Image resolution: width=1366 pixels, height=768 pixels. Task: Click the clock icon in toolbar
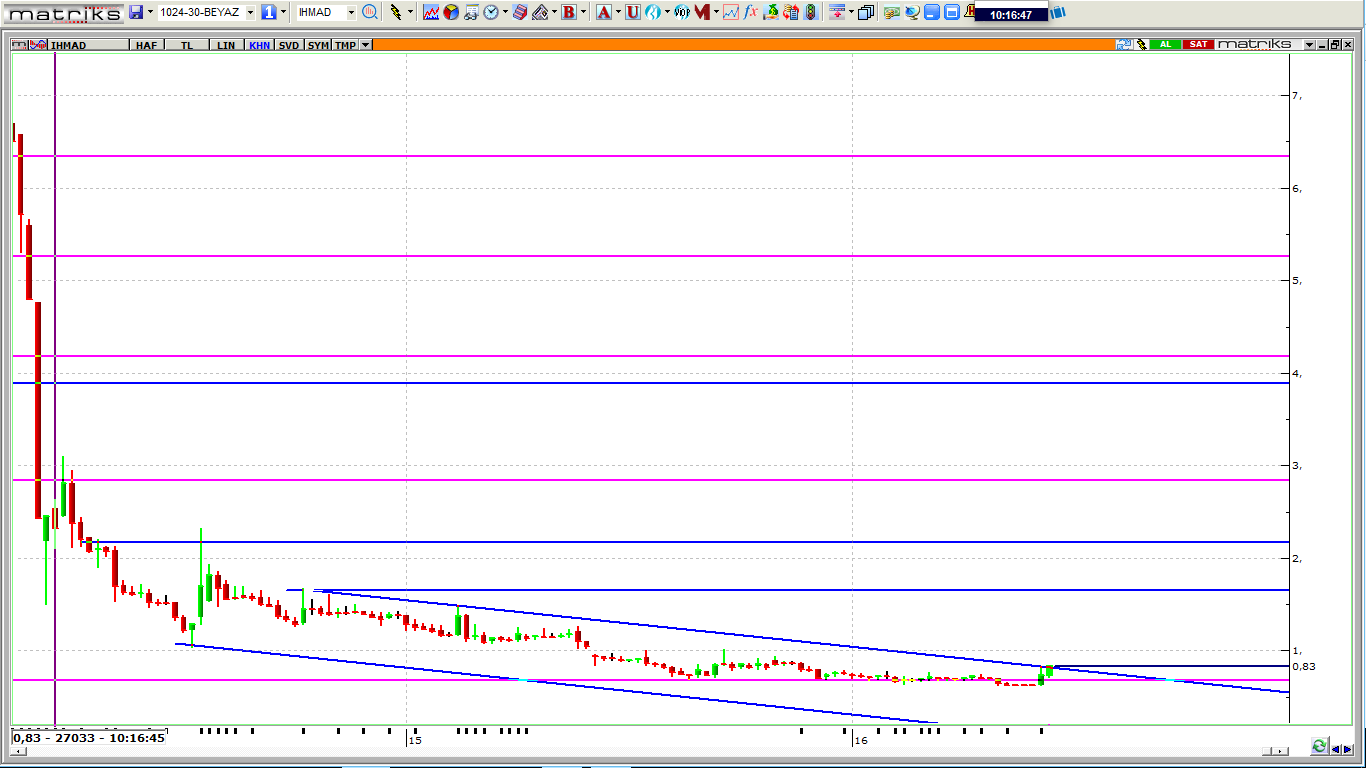point(491,12)
